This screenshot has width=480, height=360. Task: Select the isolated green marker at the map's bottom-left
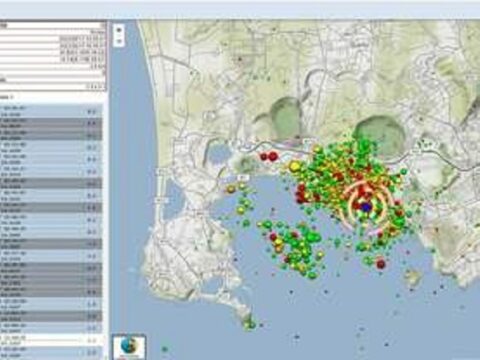point(165,349)
